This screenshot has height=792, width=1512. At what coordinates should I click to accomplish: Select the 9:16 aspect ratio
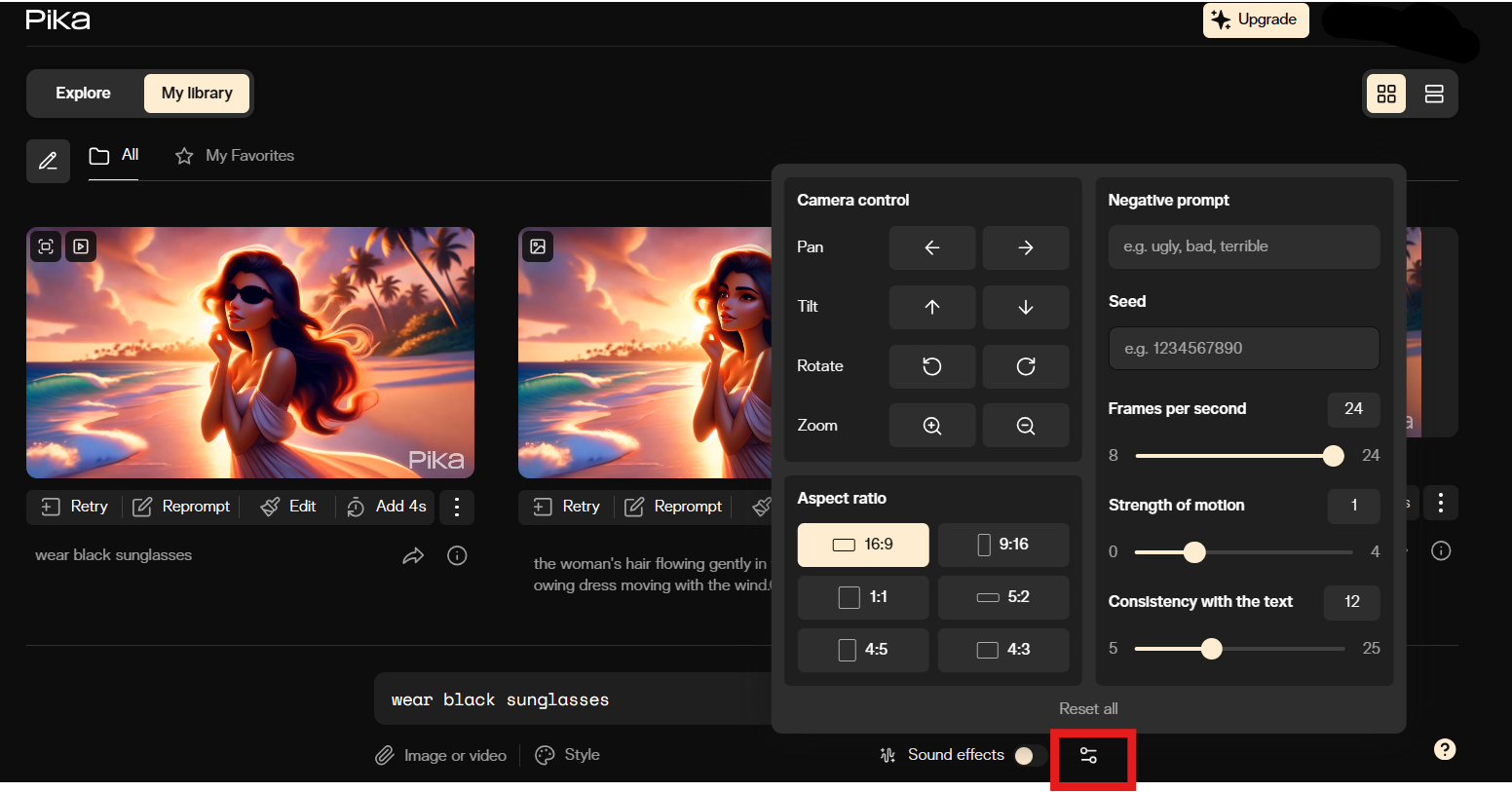coord(1002,545)
